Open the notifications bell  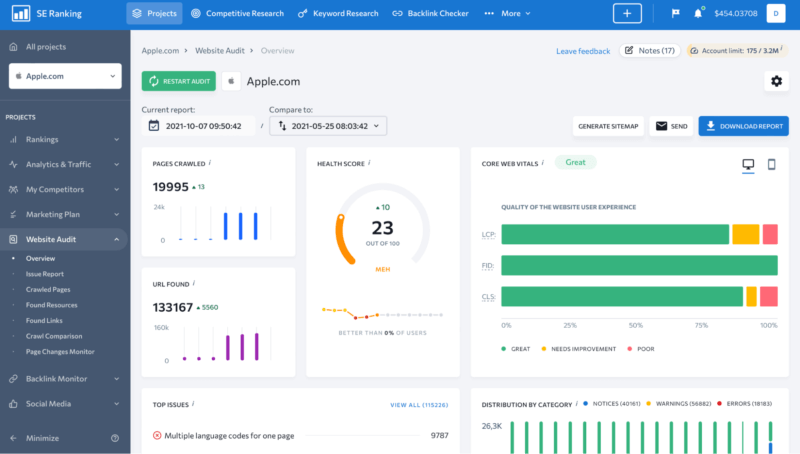click(x=698, y=14)
